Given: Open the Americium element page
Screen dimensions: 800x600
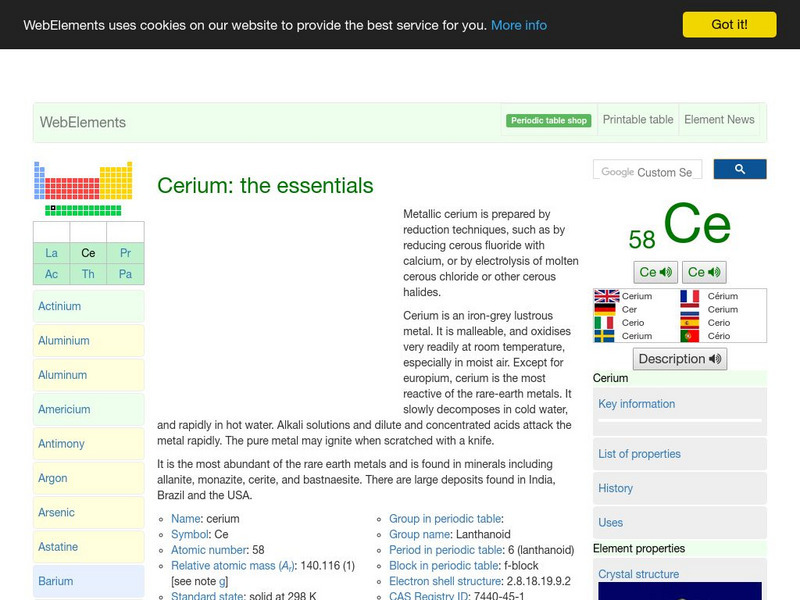Looking at the screenshot, I should tap(67, 409).
